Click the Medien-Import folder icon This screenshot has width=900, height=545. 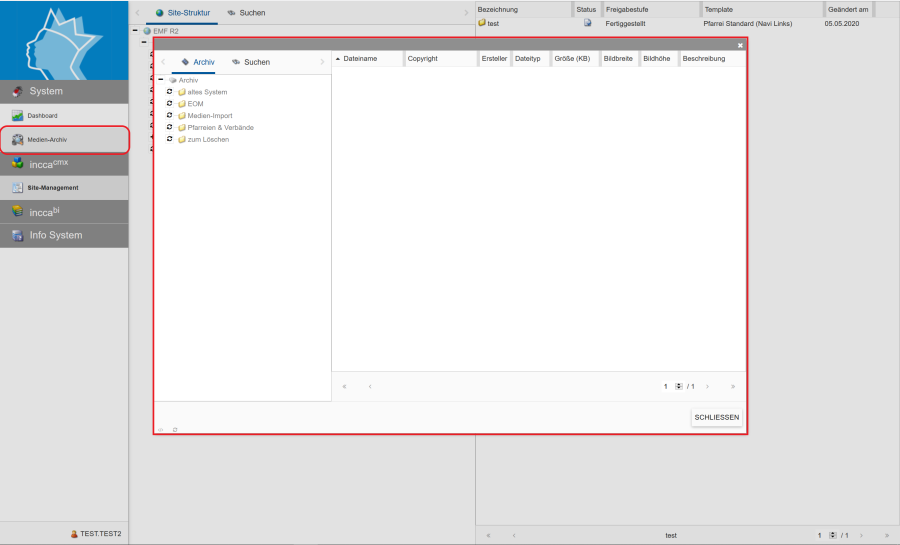click(x=182, y=116)
